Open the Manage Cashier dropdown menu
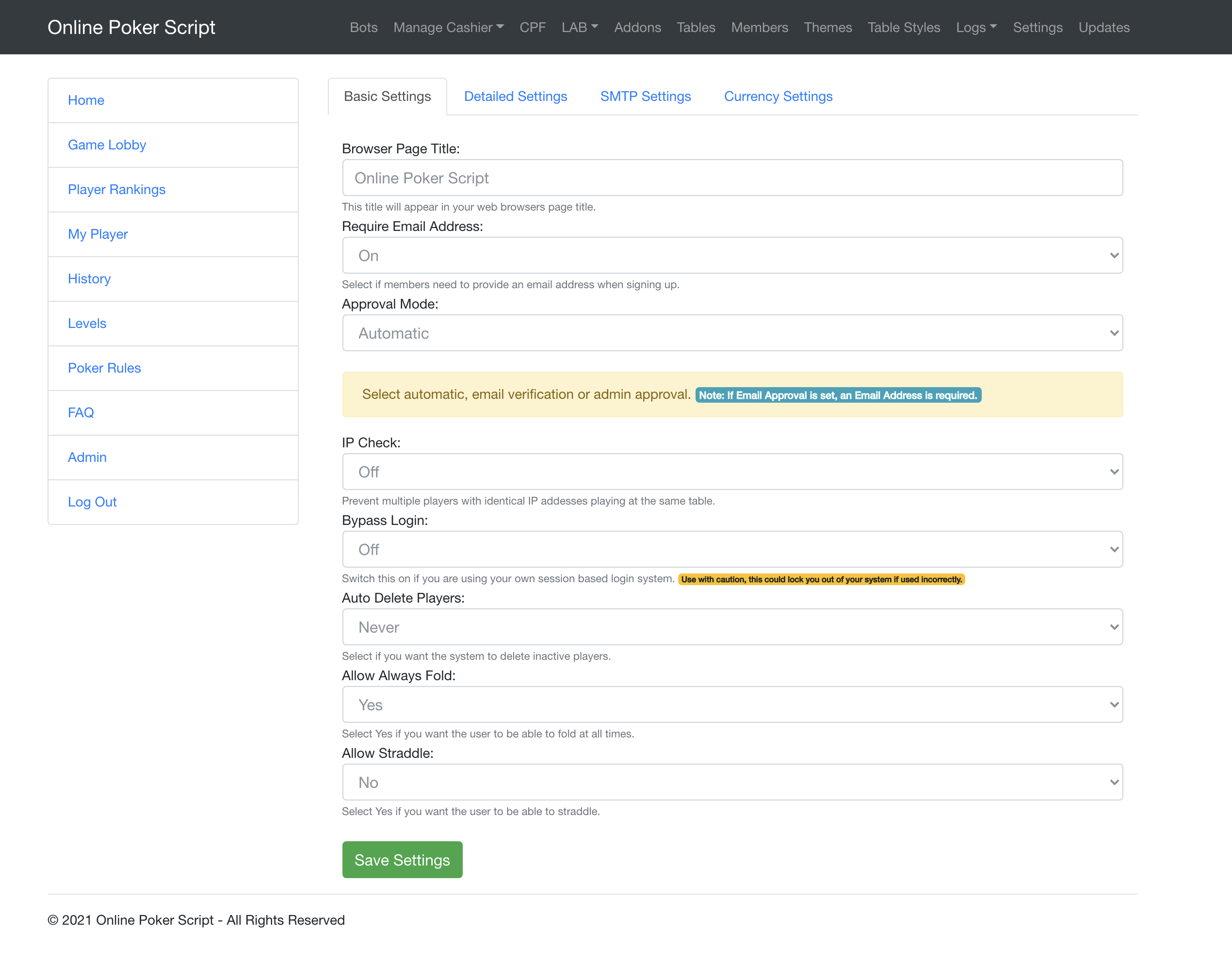 448,28
